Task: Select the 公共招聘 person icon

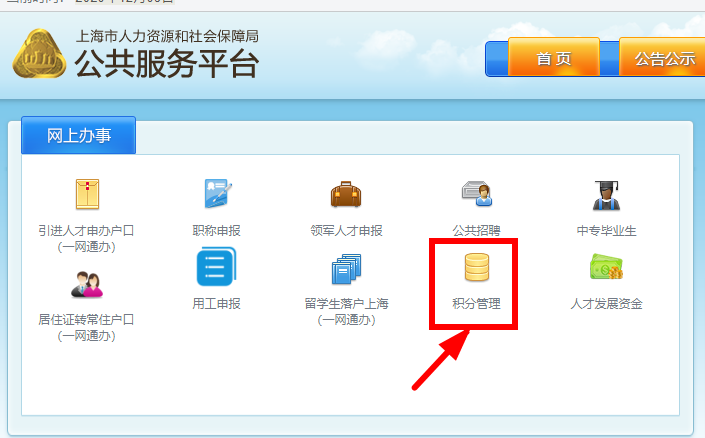Action: (477, 193)
